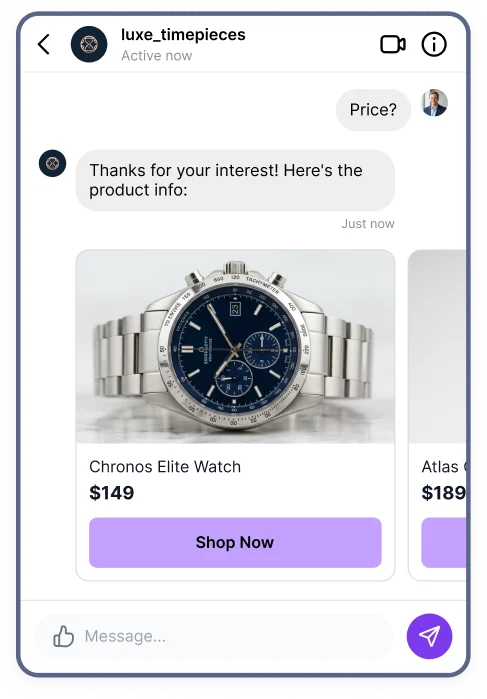Select the 'Price?' message bubble
Screen dimensions: 487x699
(x=373, y=110)
